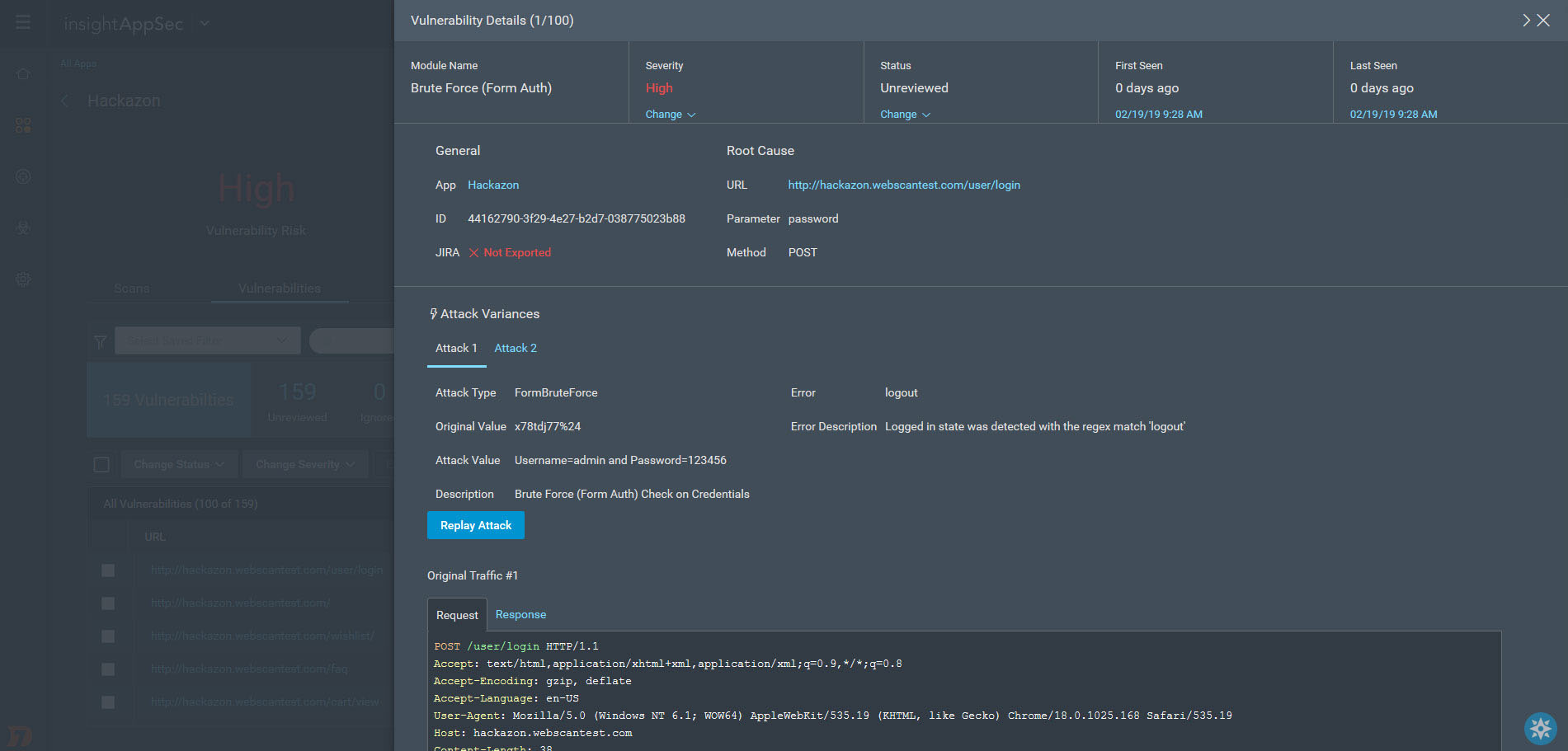Toggle the select-all vulnerabilities checkbox
The width and height of the screenshot is (1568, 751).
pyautogui.click(x=101, y=464)
